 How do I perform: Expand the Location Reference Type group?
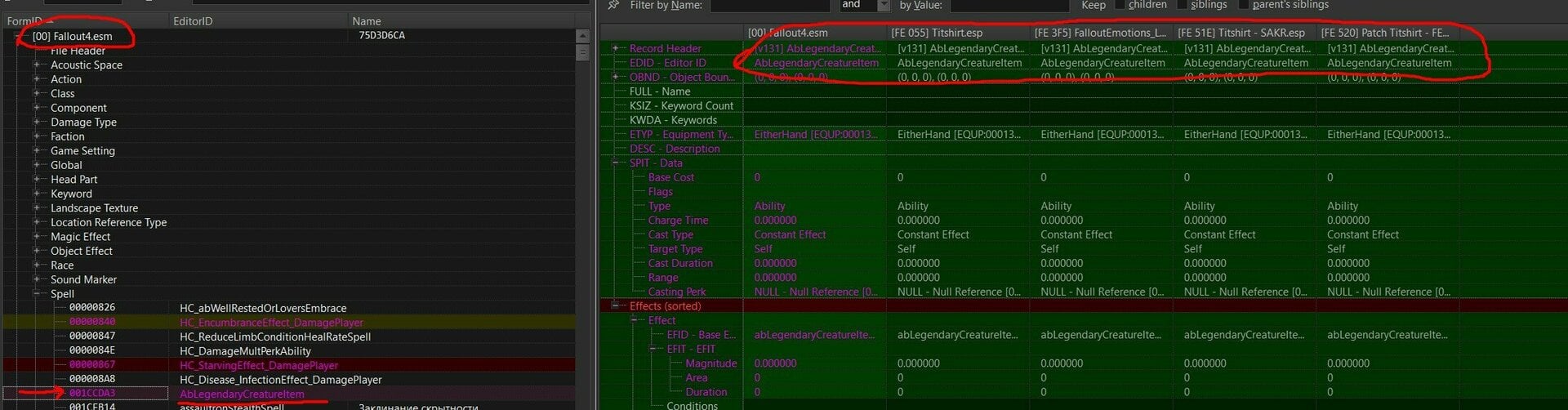tap(37, 222)
